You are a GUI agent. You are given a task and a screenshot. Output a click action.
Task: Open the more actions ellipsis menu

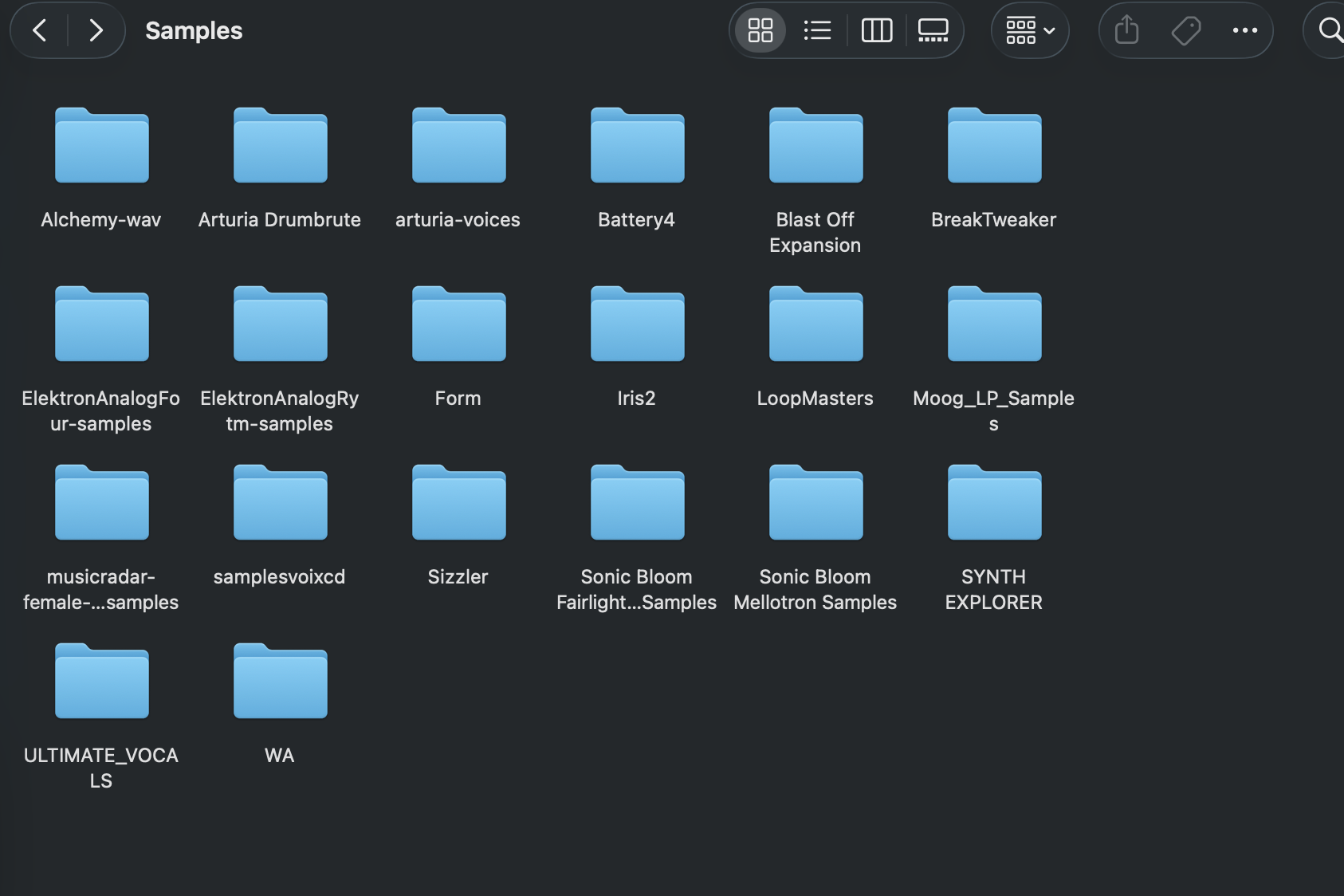coord(1244,31)
